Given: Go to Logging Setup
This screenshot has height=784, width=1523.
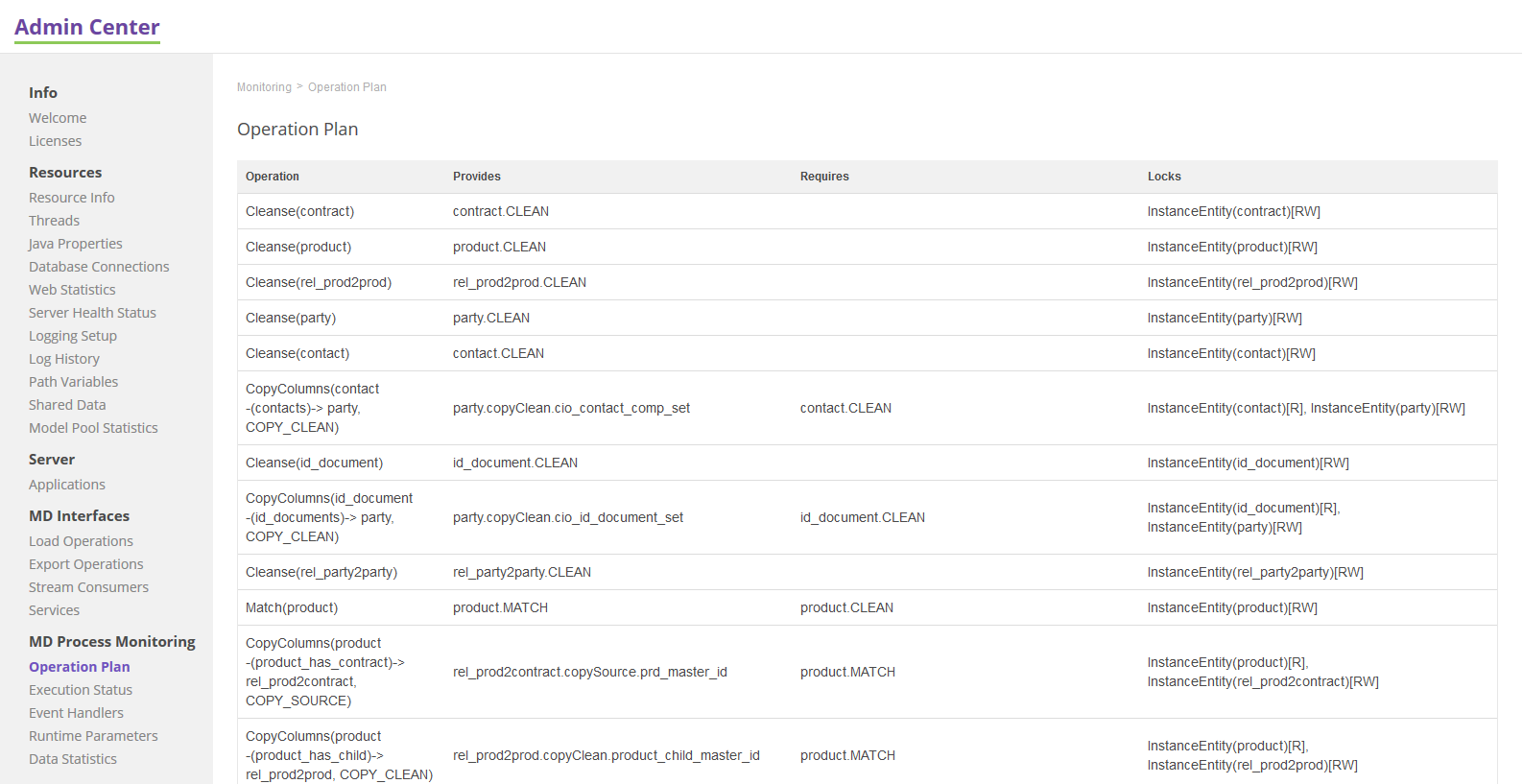Looking at the screenshot, I should tap(73, 336).
